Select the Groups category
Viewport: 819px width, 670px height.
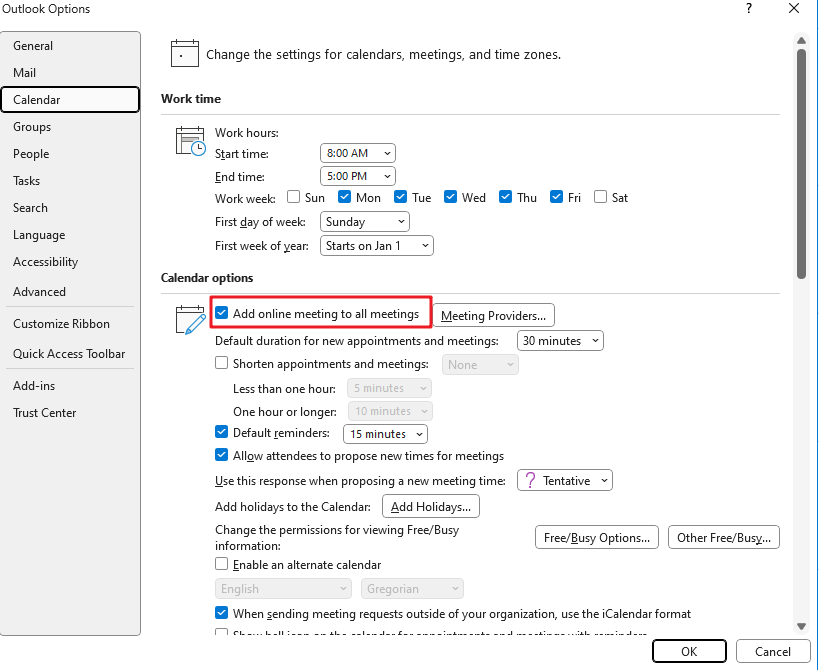tap(70, 127)
